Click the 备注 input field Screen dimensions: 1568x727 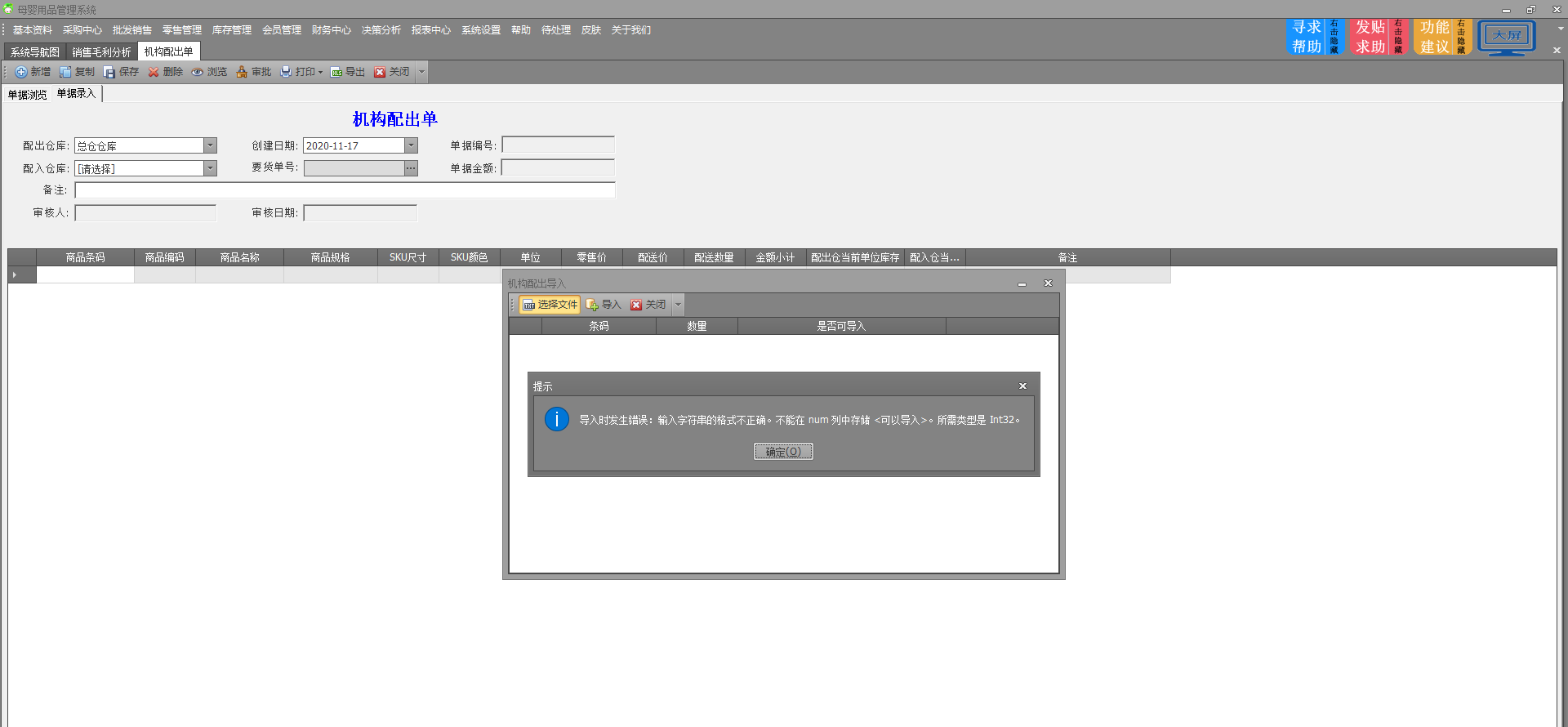(x=345, y=190)
